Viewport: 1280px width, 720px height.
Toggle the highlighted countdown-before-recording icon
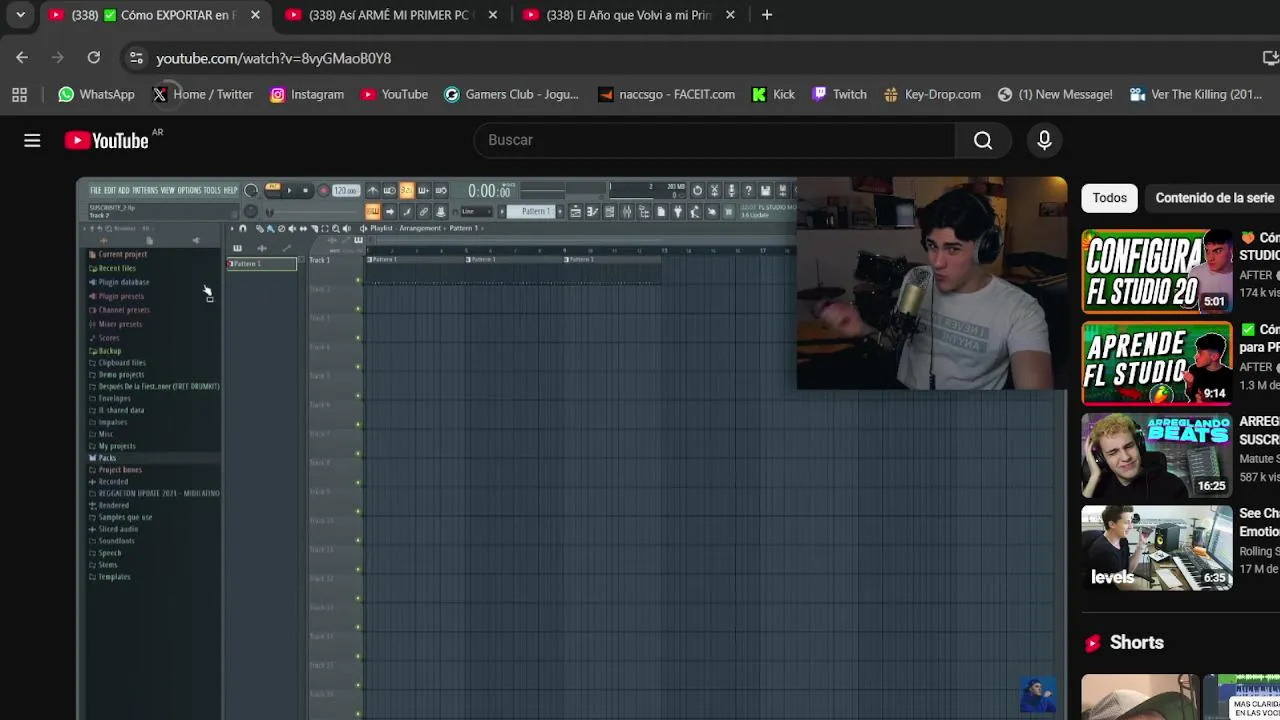pyautogui.click(x=406, y=190)
